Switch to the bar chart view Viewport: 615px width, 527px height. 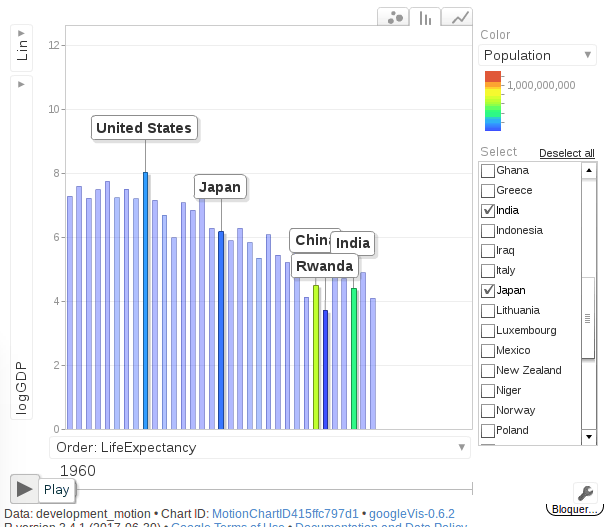[426, 17]
